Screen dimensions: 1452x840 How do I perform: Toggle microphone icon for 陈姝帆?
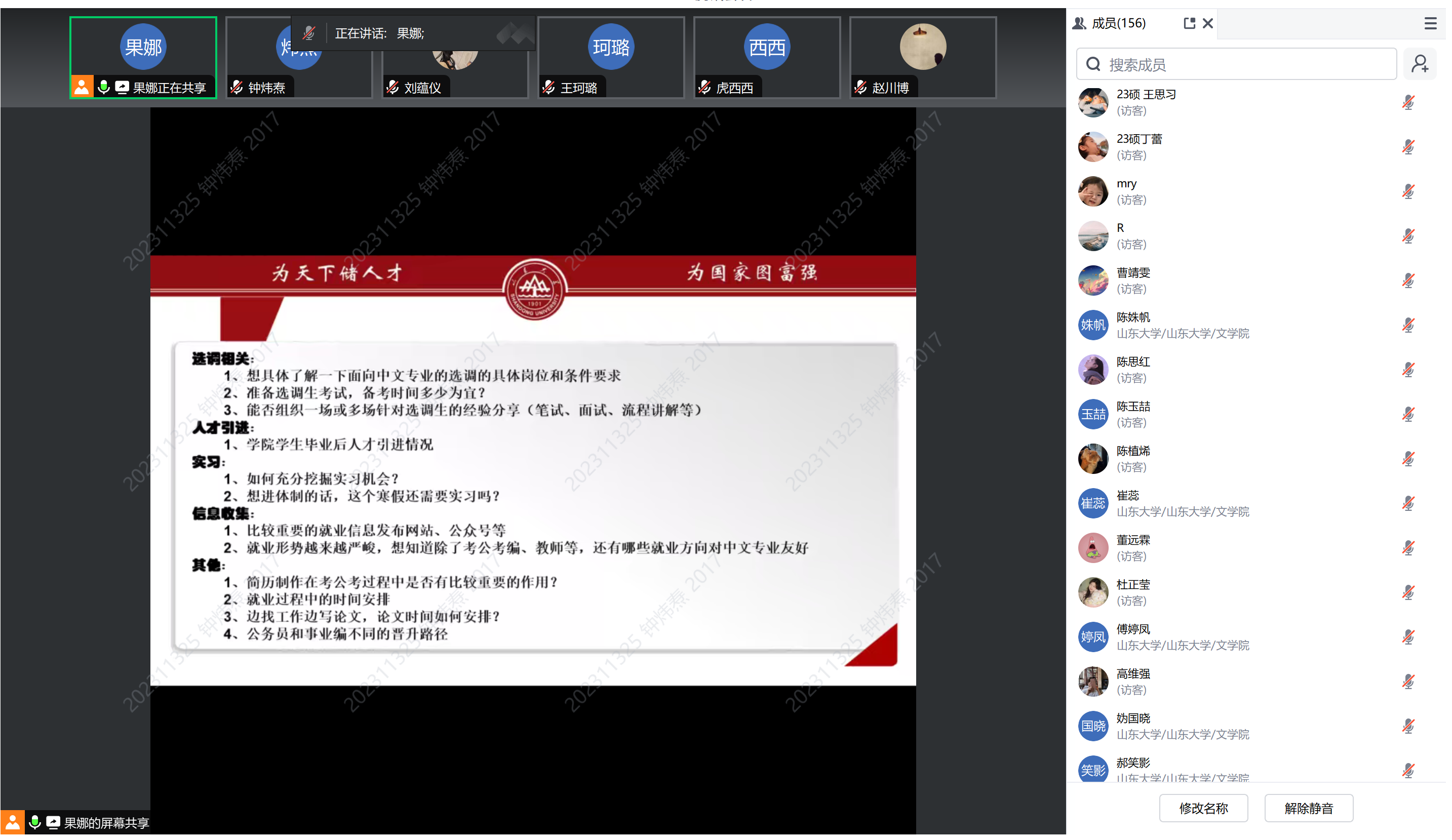(x=1407, y=326)
